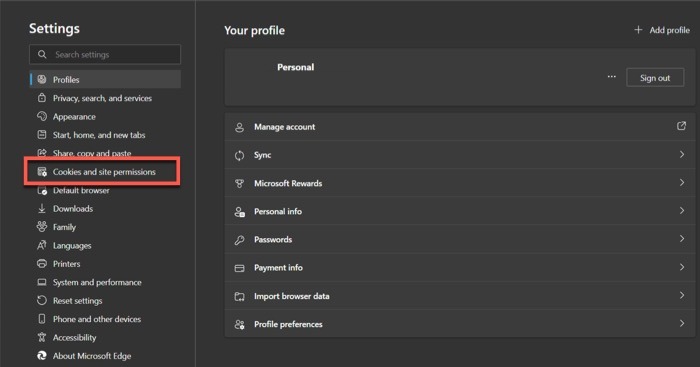
Task: Click the Passwords key icon
Action: click(x=239, y=240)
